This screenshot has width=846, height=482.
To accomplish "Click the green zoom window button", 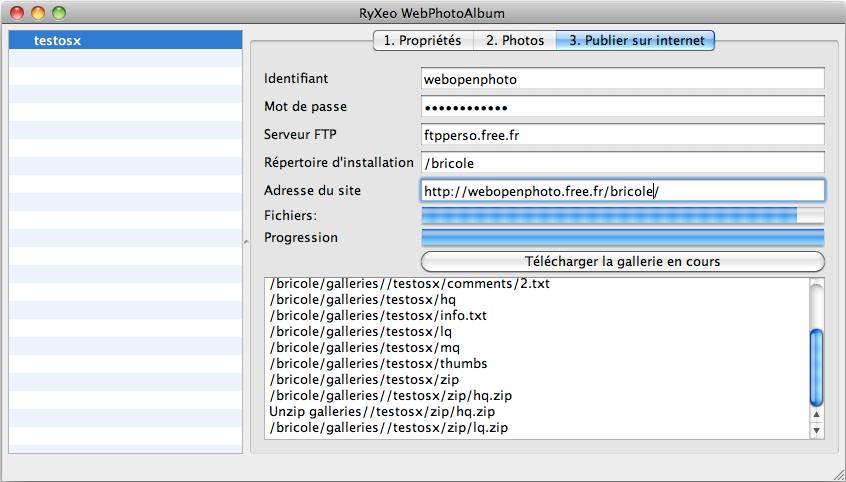I will click(59, 13).
